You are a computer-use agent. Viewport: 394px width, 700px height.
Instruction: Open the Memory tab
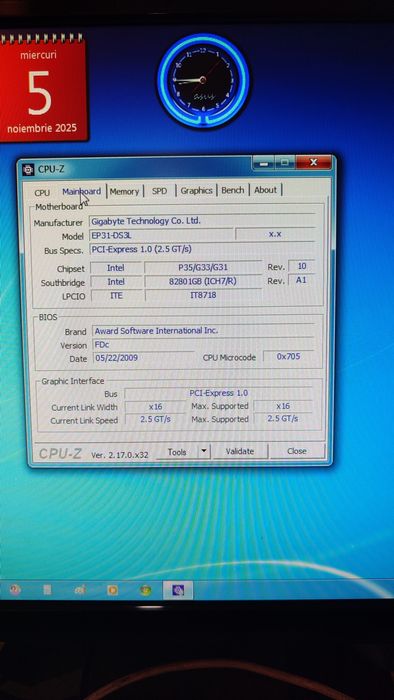click(x=124, y=191)
